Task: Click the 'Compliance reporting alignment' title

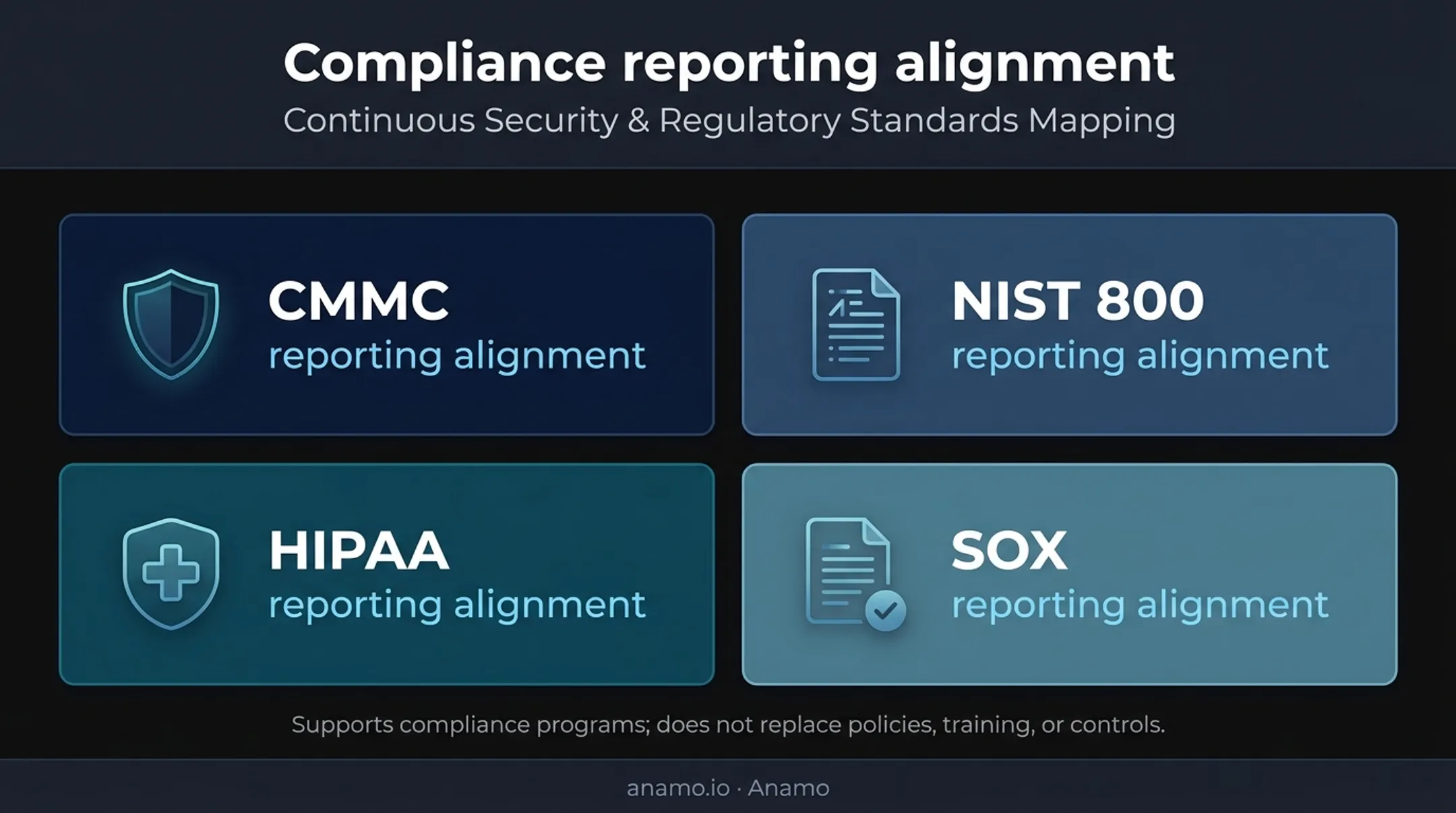Action: tap(729, 64)
